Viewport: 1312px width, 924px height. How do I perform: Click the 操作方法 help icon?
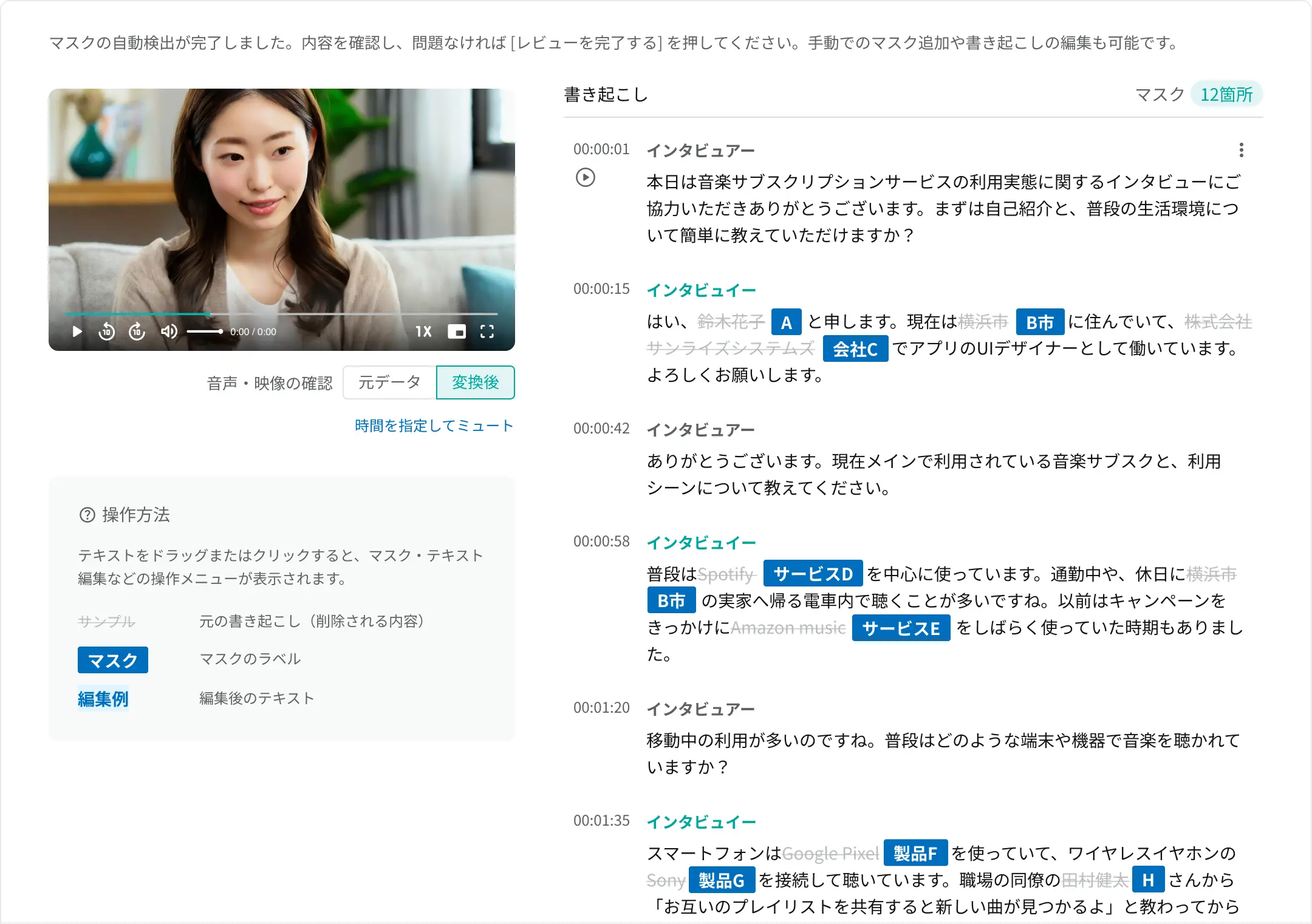87,515
